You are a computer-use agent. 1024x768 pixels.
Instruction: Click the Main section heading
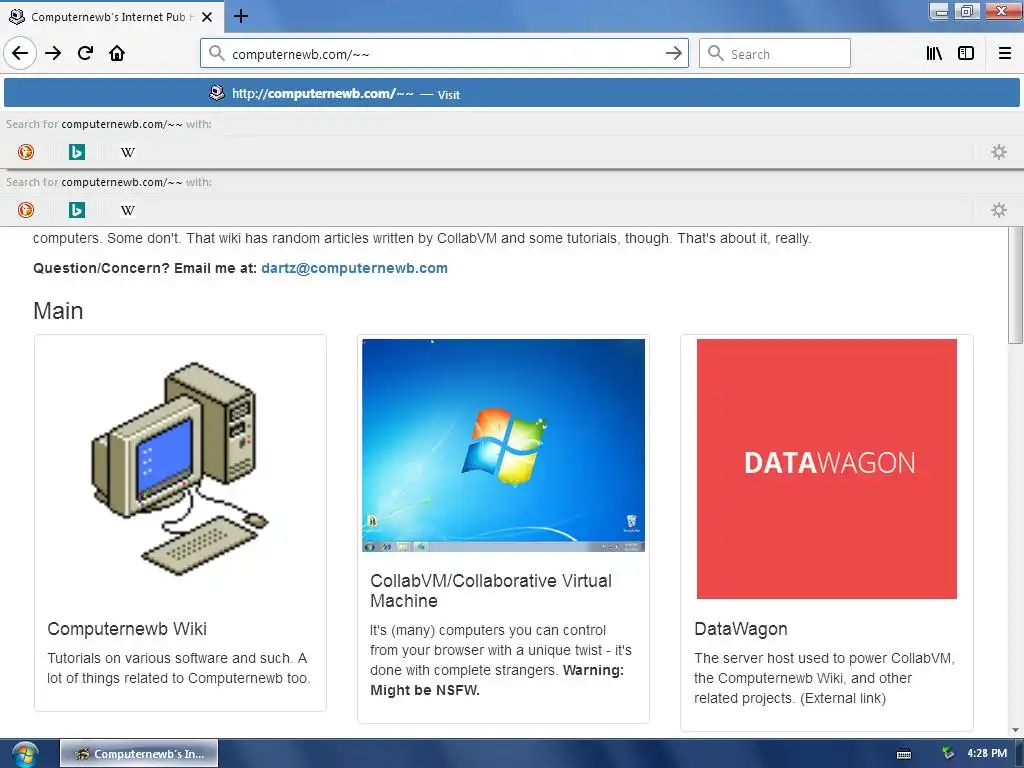[58, 311]
